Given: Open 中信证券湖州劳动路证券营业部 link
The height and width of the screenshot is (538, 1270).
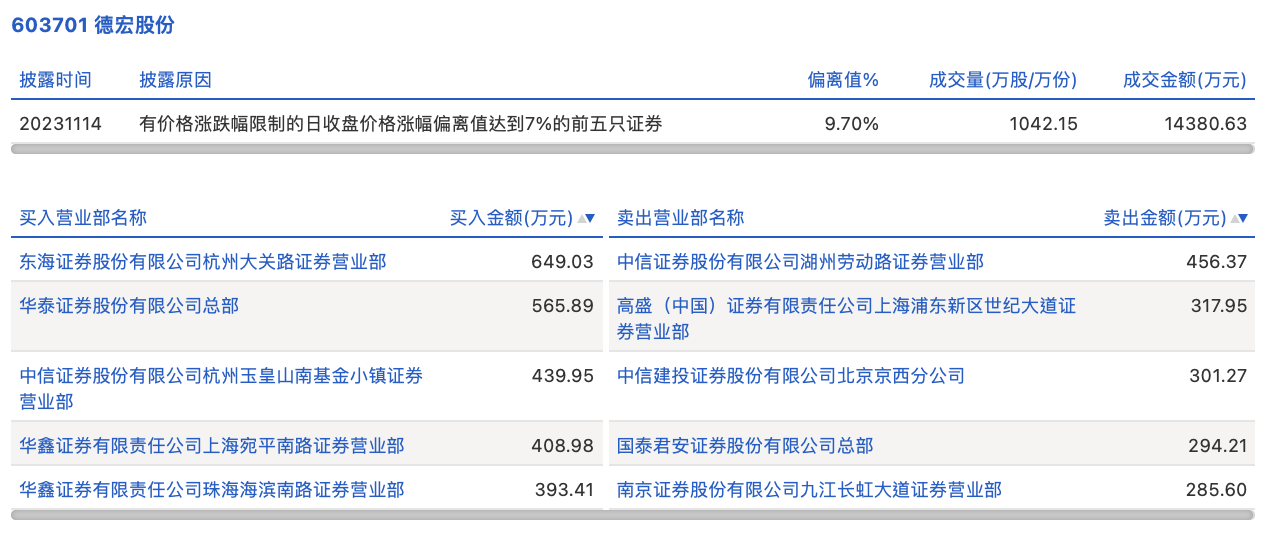Looking at the screenshot, I should 800,262.
